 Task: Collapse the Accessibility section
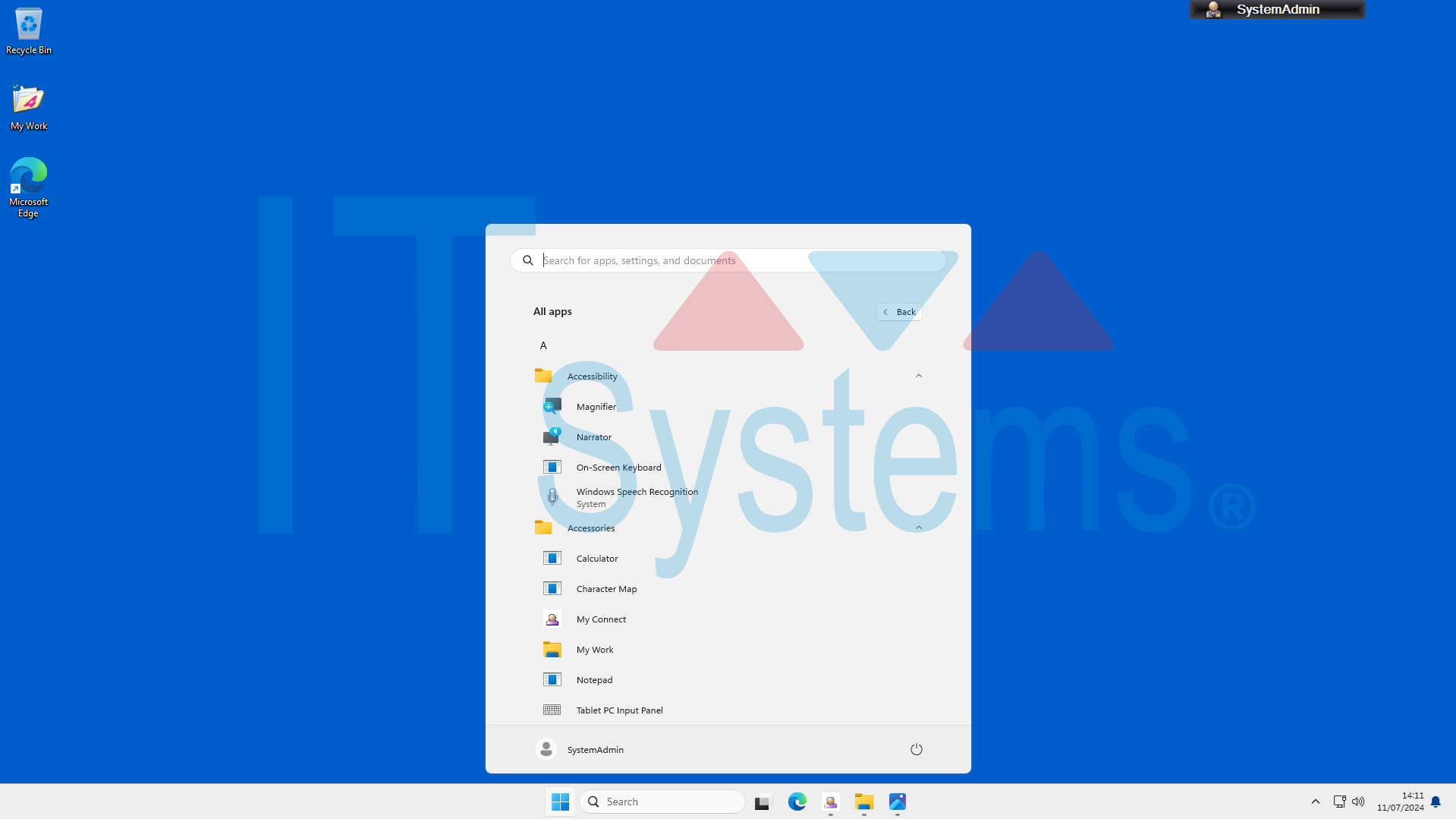click(919, 376)
